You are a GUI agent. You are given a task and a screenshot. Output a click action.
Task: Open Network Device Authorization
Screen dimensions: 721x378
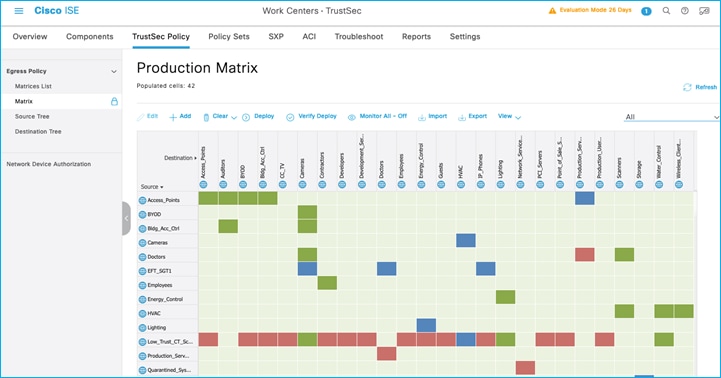click(49, 164)
